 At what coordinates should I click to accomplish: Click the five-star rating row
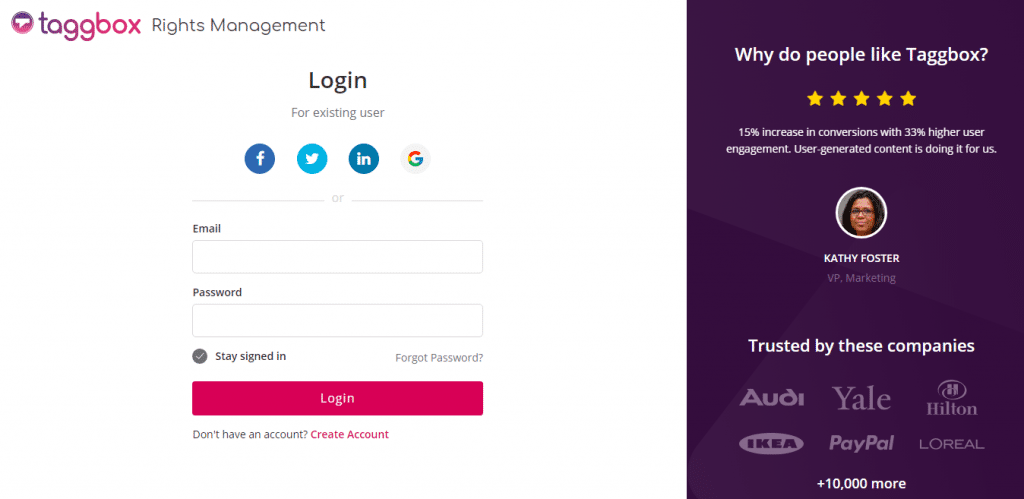[x=861, y=98]
